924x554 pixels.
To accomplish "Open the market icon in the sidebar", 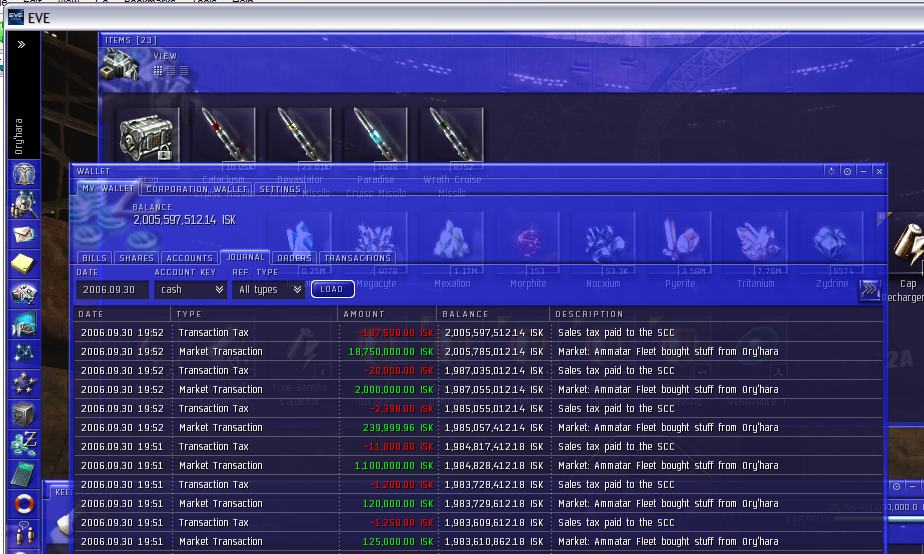I will point(24,324).
